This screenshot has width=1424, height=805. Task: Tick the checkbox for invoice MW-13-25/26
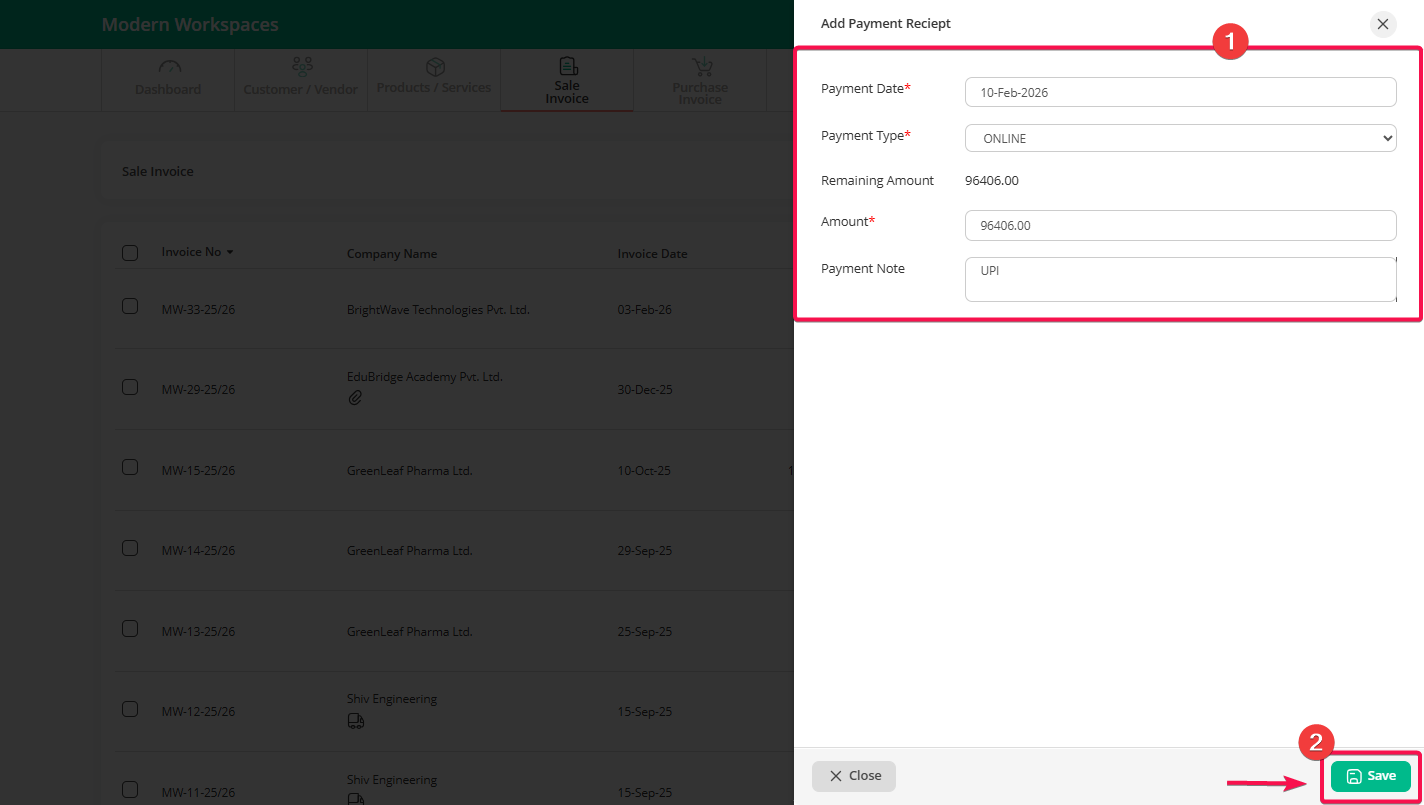point(130,629)
